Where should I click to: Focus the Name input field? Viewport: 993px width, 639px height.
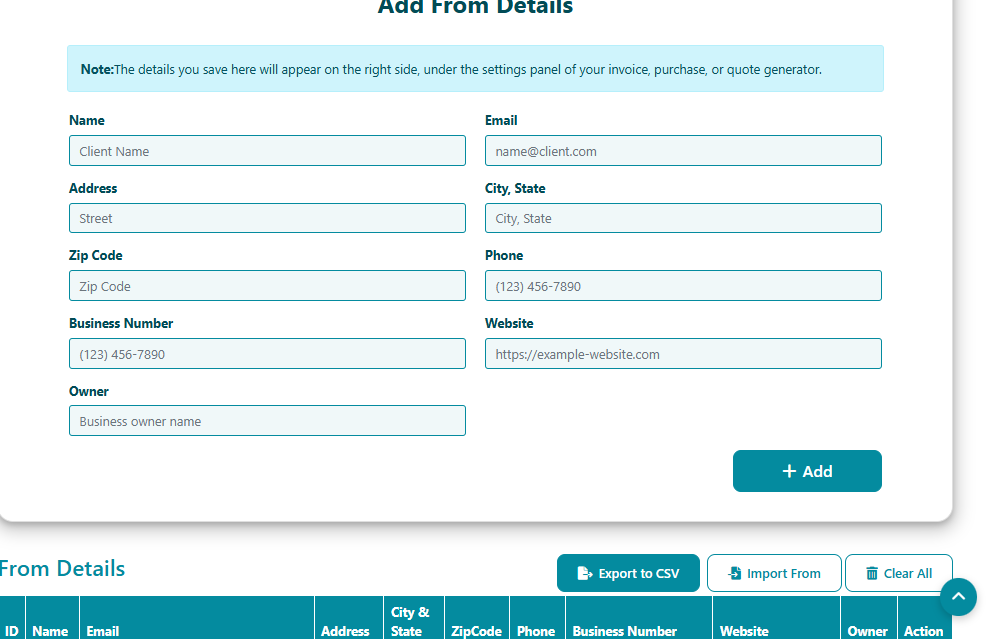coord(267,151)
